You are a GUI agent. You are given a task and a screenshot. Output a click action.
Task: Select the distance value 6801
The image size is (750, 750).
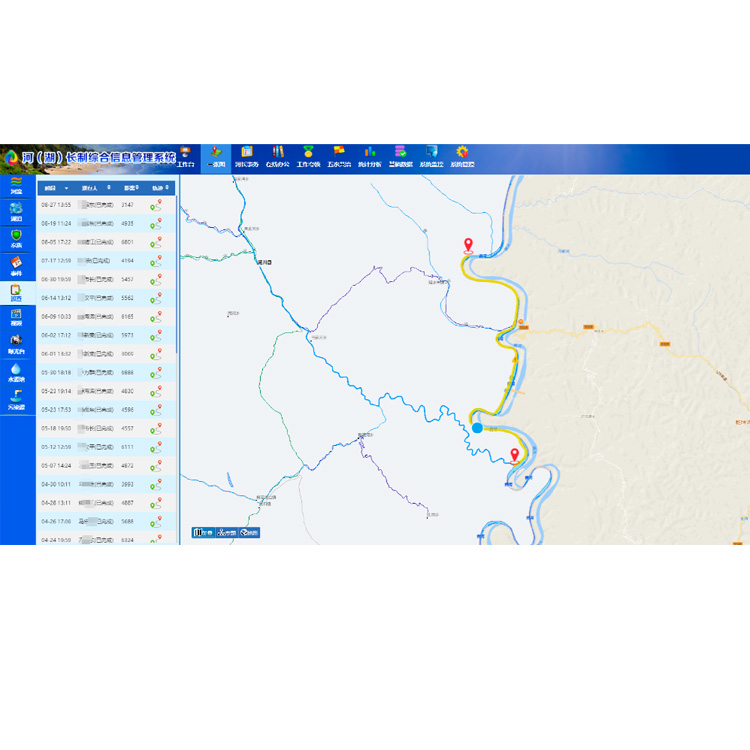click(127, 242)
